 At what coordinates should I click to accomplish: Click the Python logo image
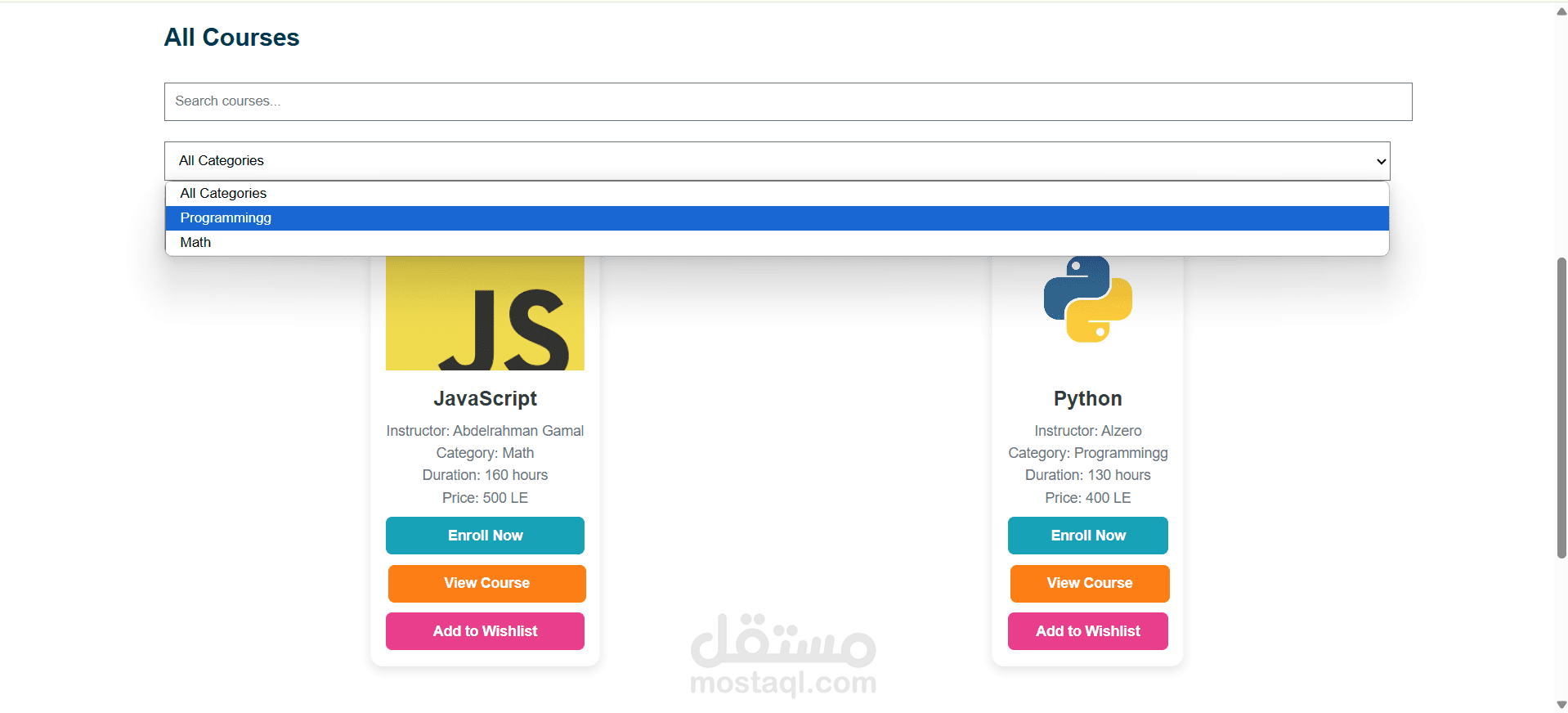click(x=1088, y=299)
